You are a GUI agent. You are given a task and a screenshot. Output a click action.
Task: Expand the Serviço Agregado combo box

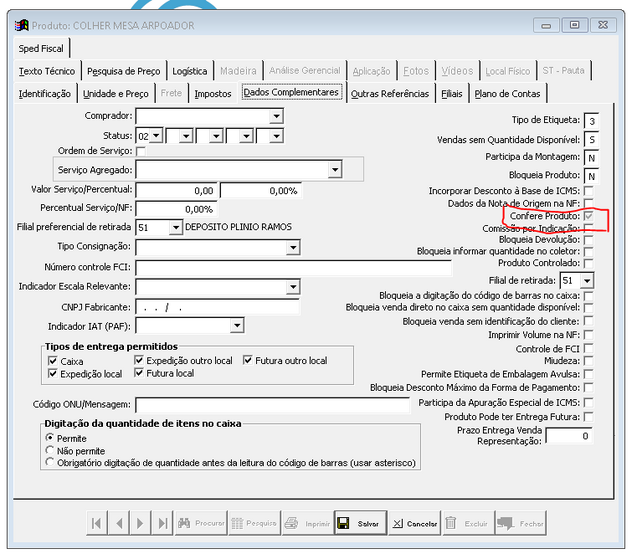[x=335, y=171]
